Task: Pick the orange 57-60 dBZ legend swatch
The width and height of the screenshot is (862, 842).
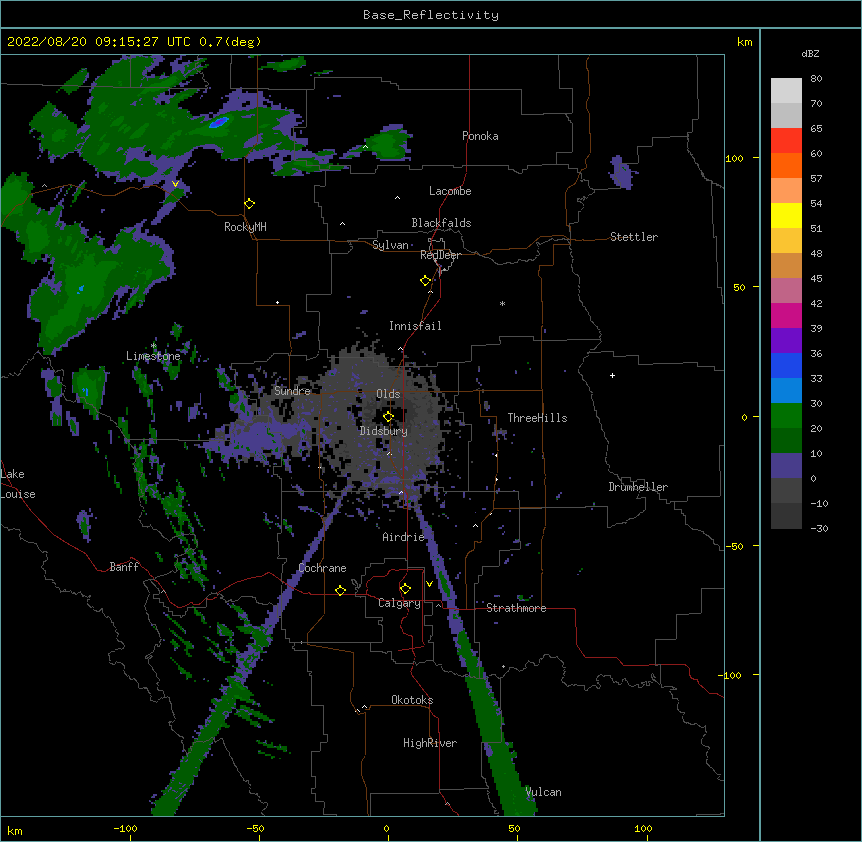Action: 786,165
